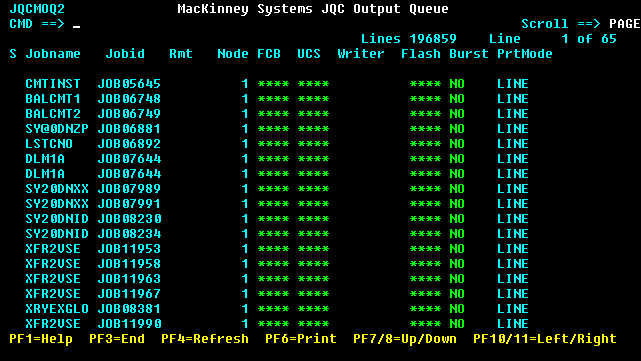The image size is (641, 361).
Task: Click job ID JOB06892
Action: 129,144
